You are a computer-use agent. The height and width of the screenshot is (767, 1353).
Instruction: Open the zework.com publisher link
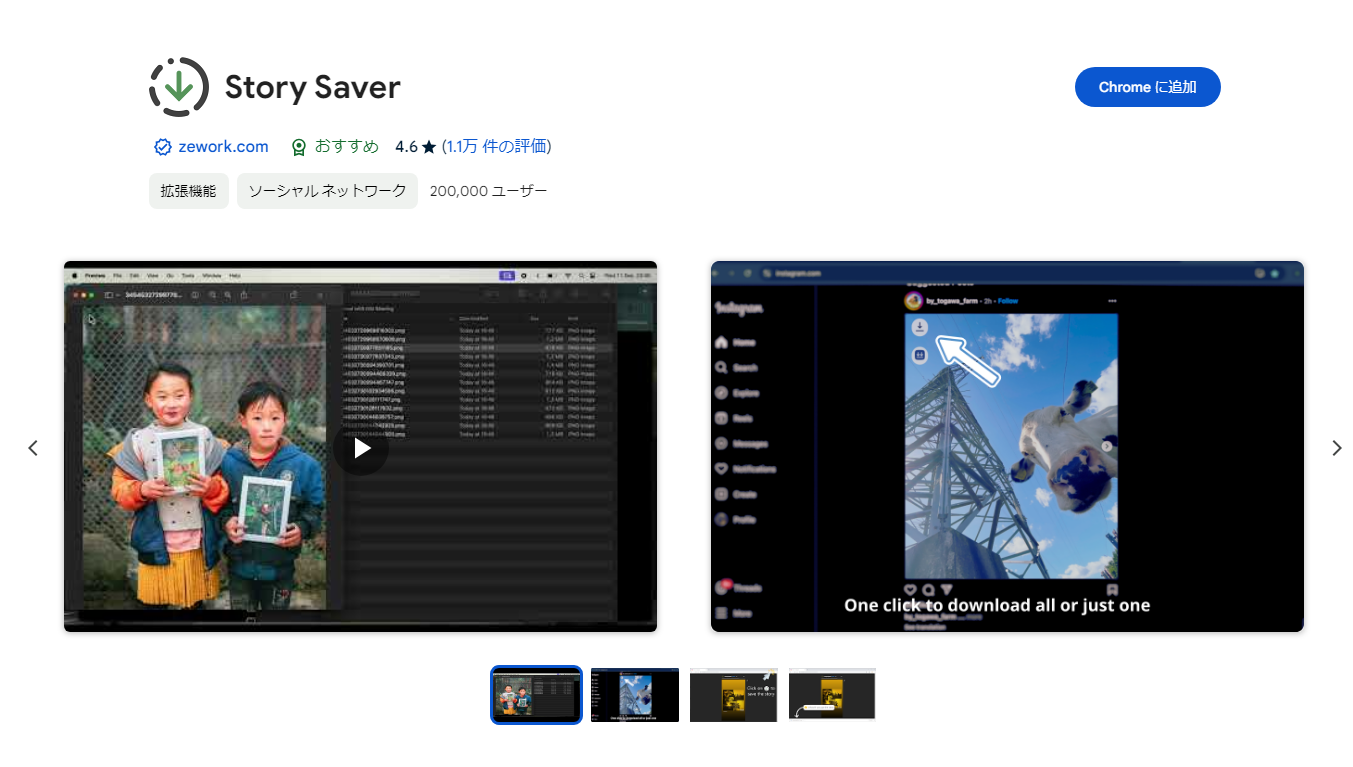pos(223,147)
